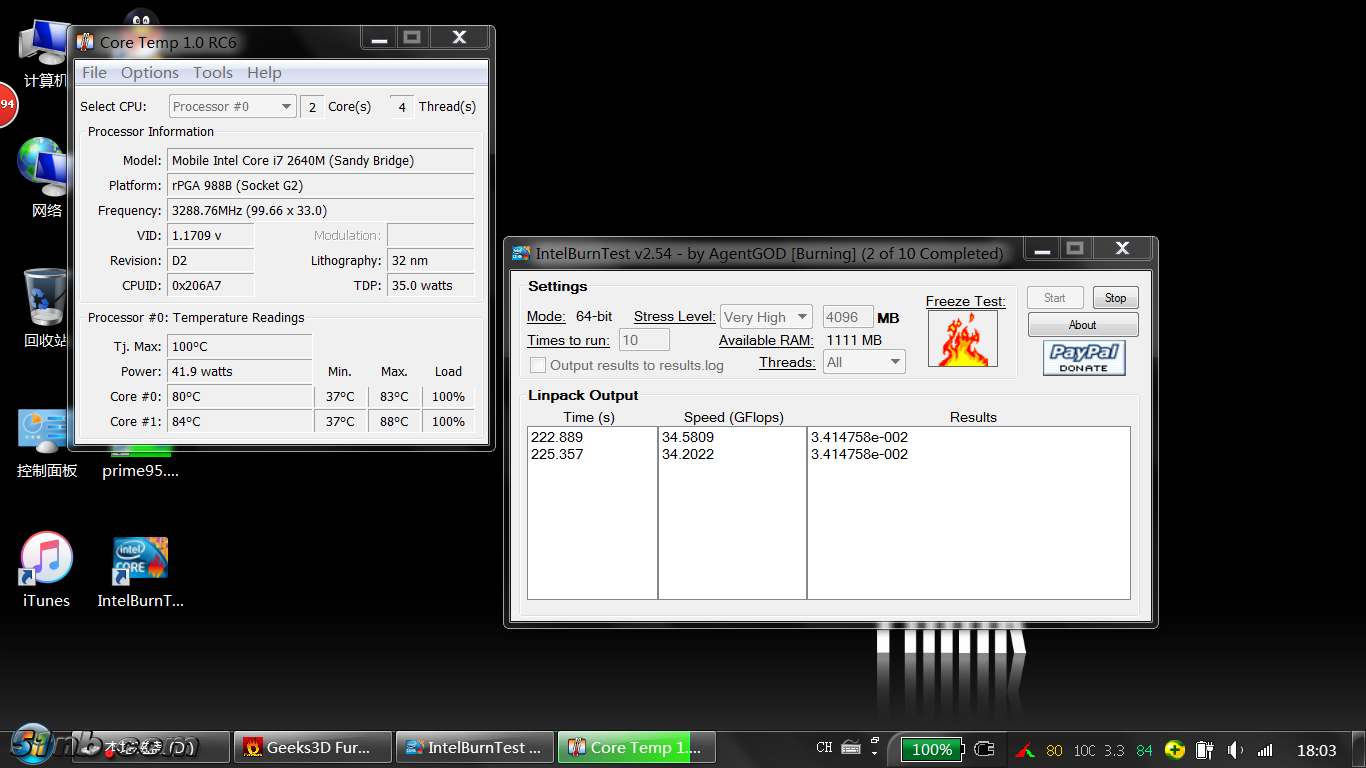The width and height of the screenshot is (1366, 768).
Task: Open the Tools menu in Core Temp
Action: click(213, 73)
